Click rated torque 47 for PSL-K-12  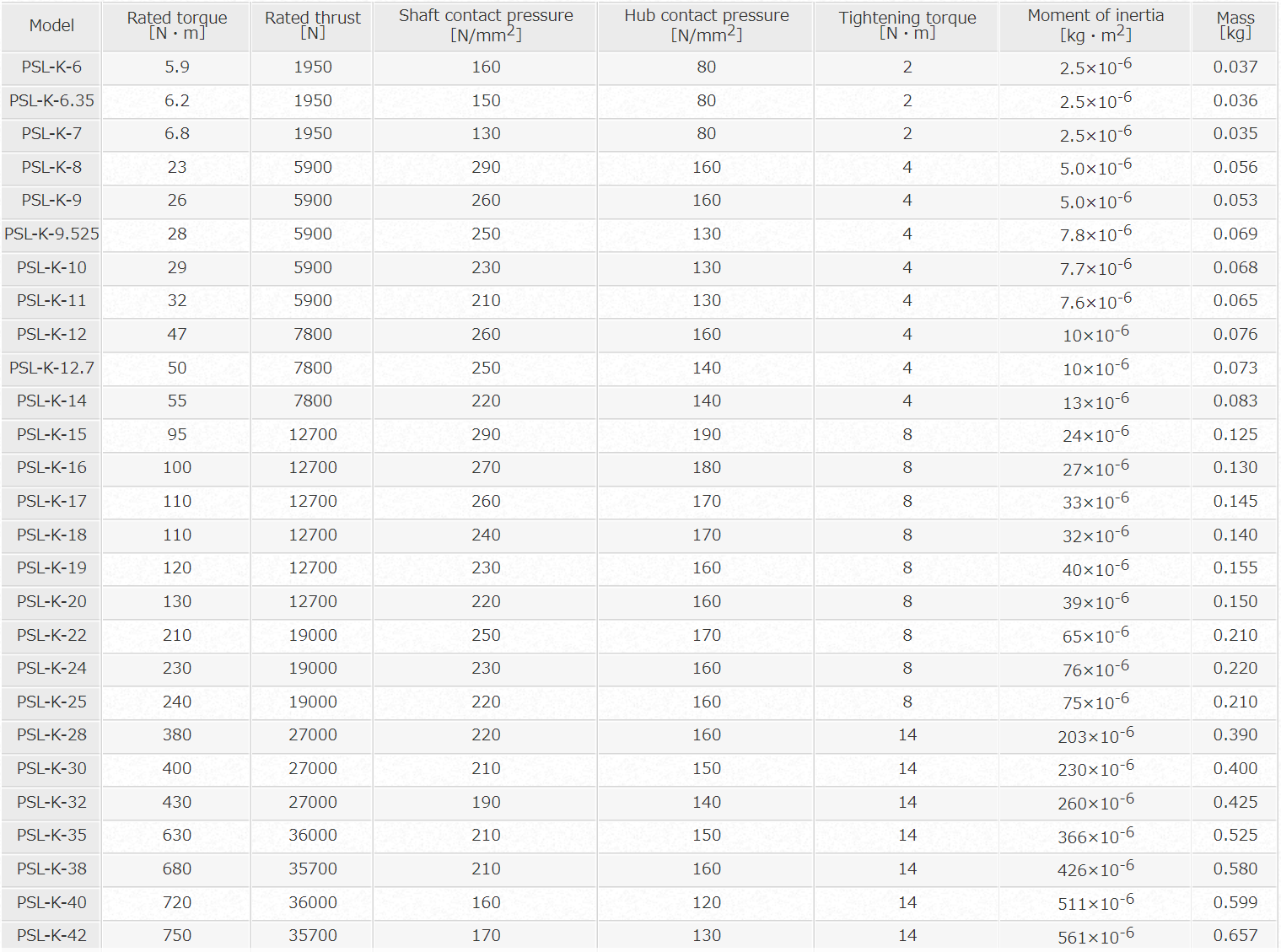click(177, 335)
